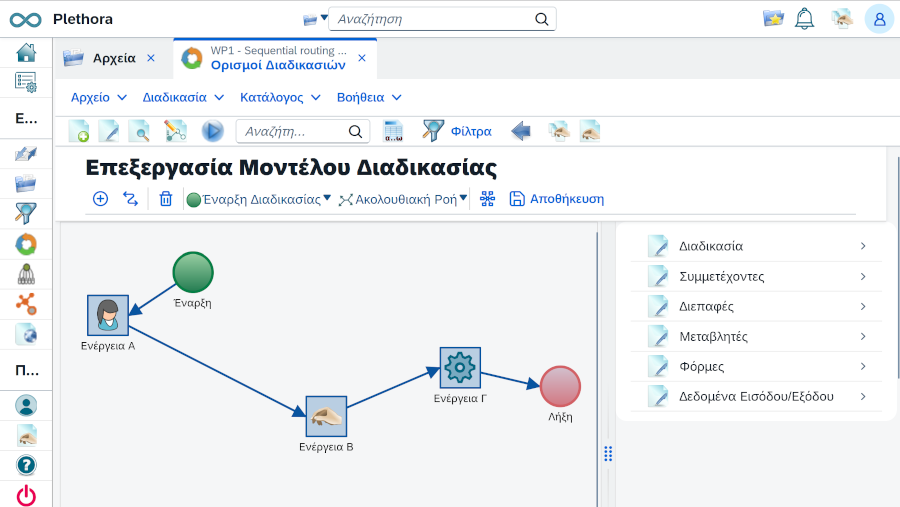Open the list settings sidebar icon
This screenshot has width=900, height=507.
[26, 83]
